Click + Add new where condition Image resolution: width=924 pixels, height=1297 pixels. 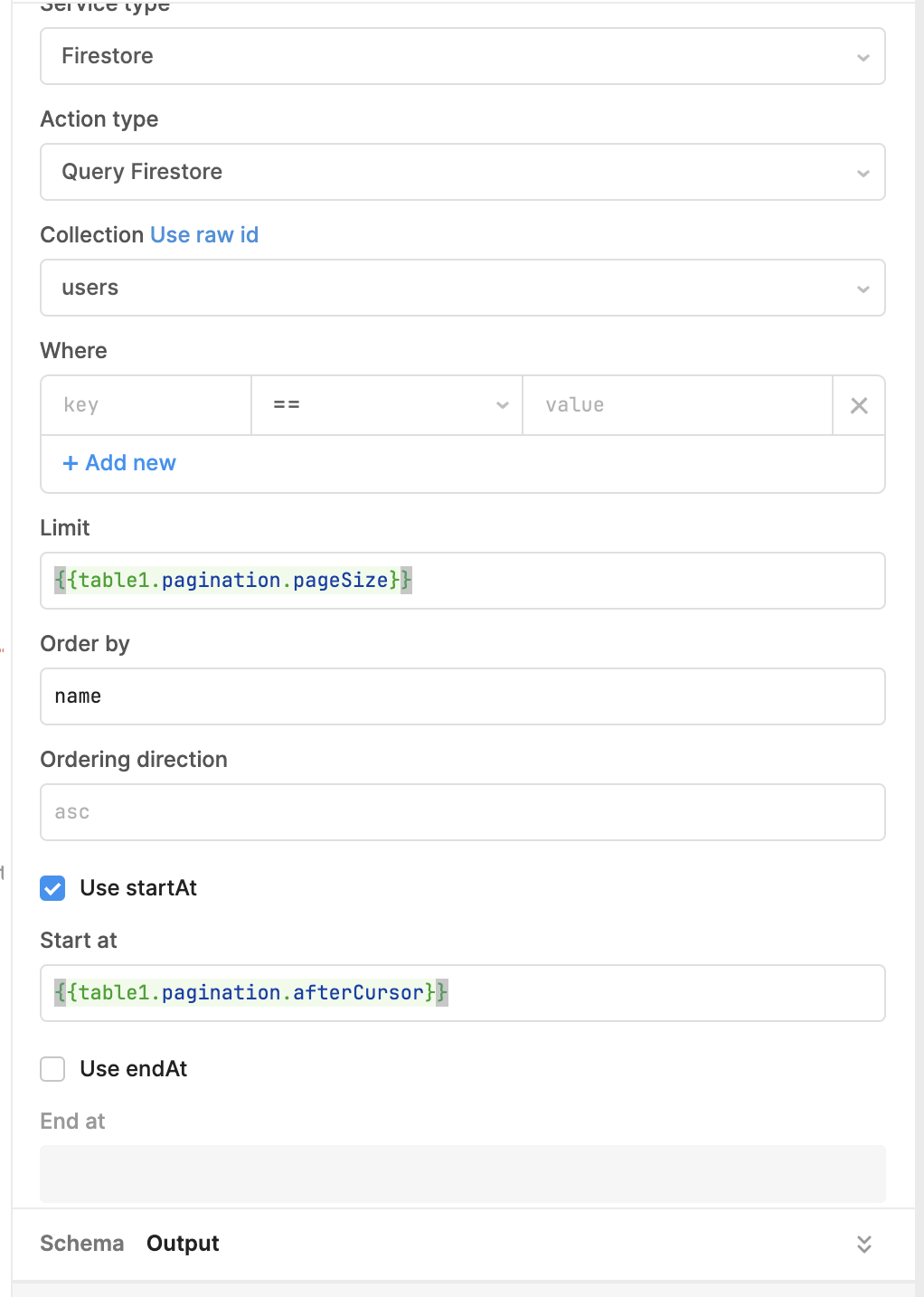pos(119,463)
